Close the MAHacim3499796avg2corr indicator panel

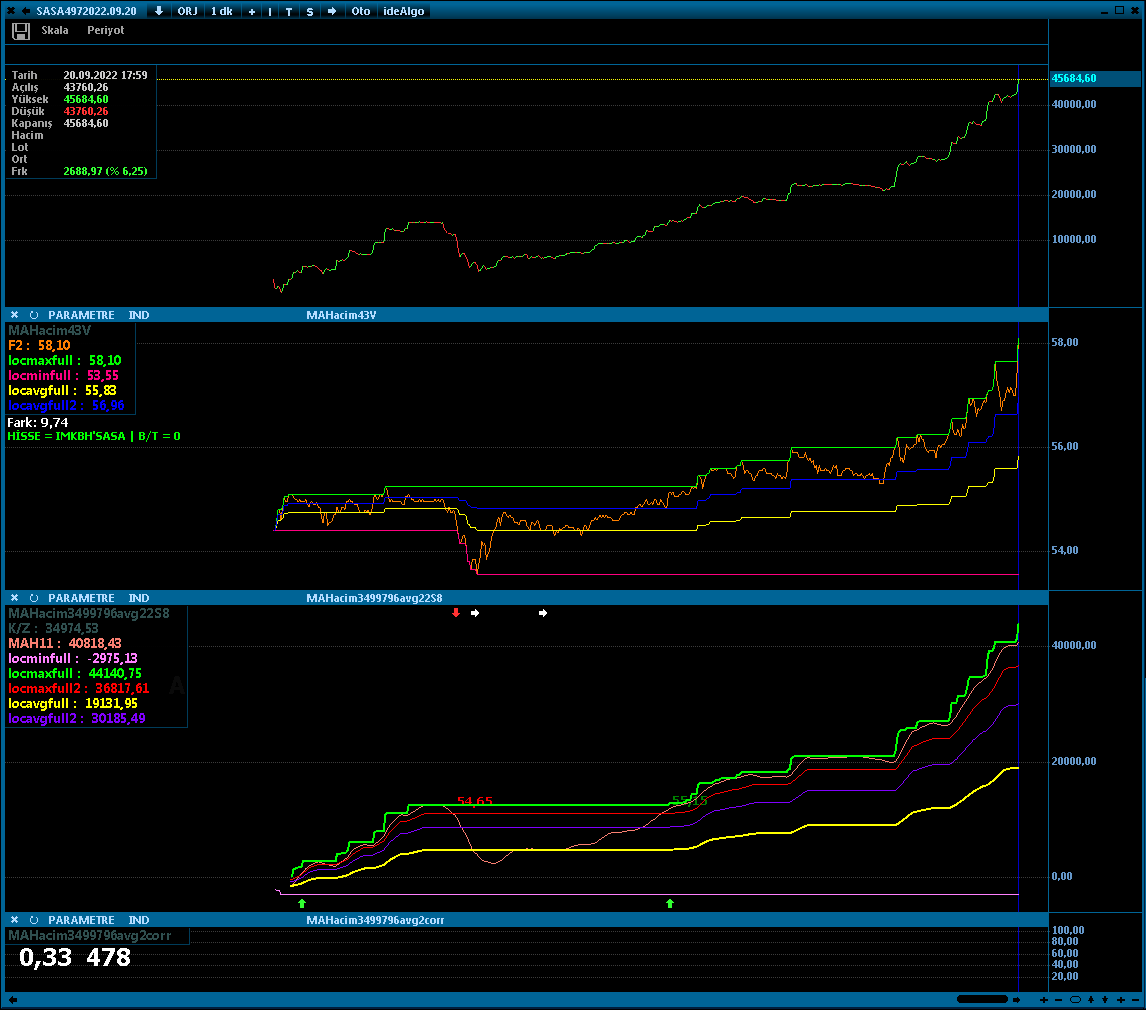tap(14, 920)
